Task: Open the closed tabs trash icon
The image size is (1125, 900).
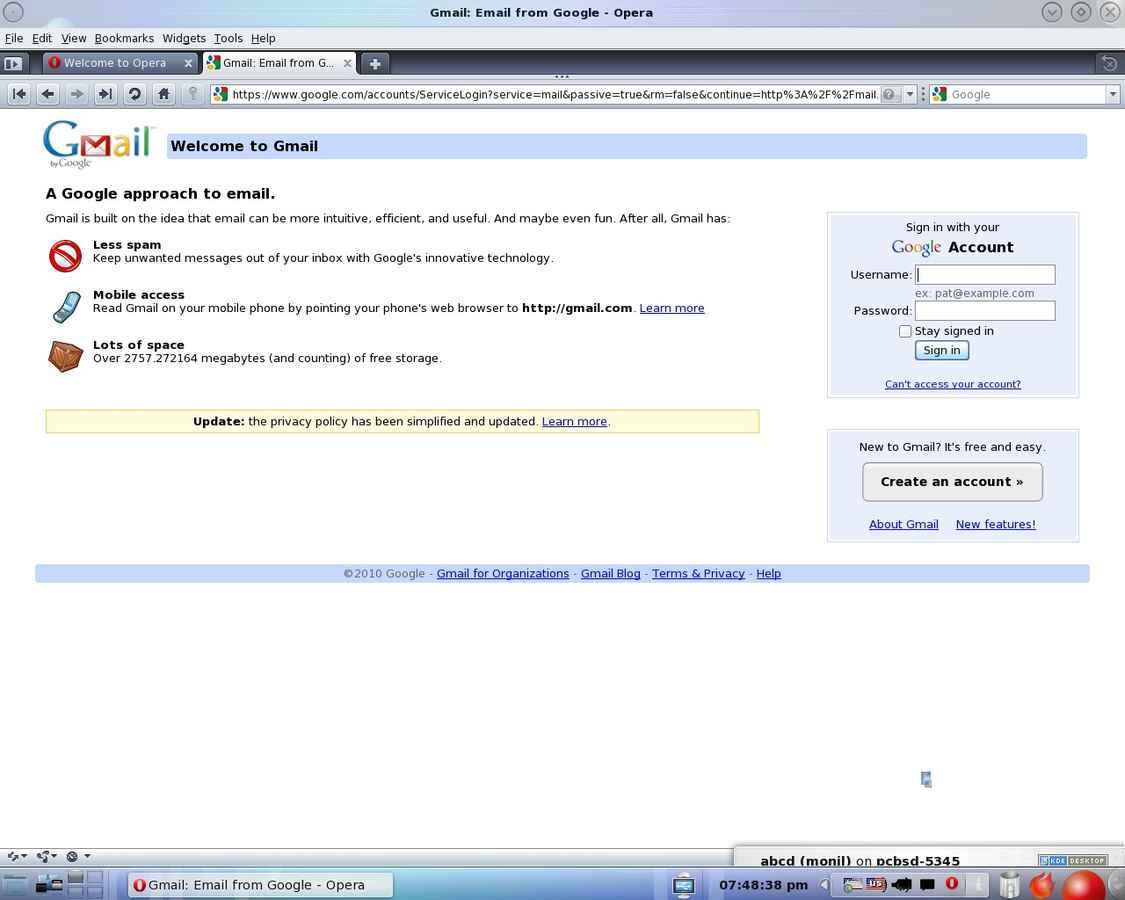Action: point(1108,63)
